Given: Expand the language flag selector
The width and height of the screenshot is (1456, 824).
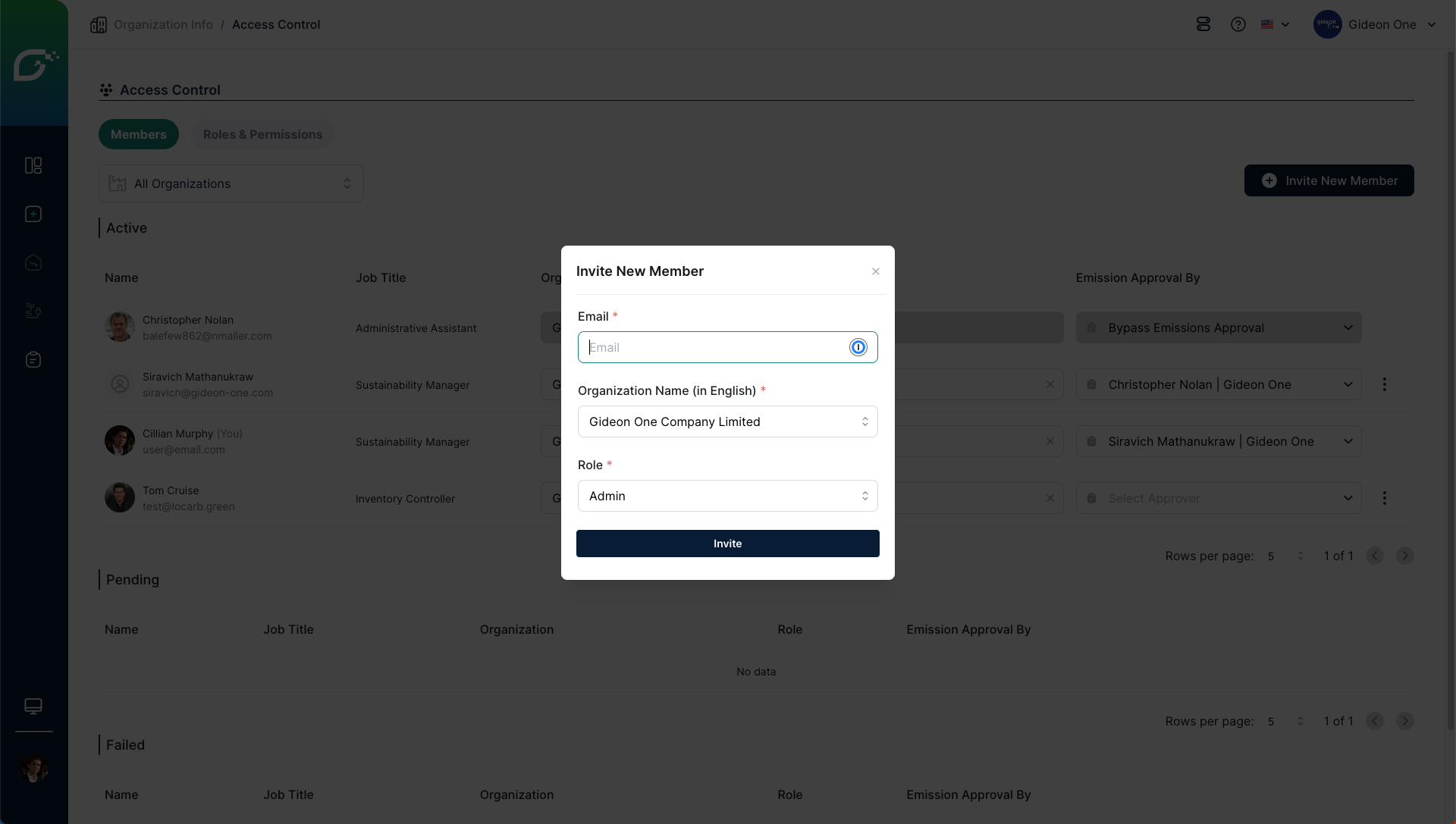Looking at the screenshot, I should coord(1276,24).
